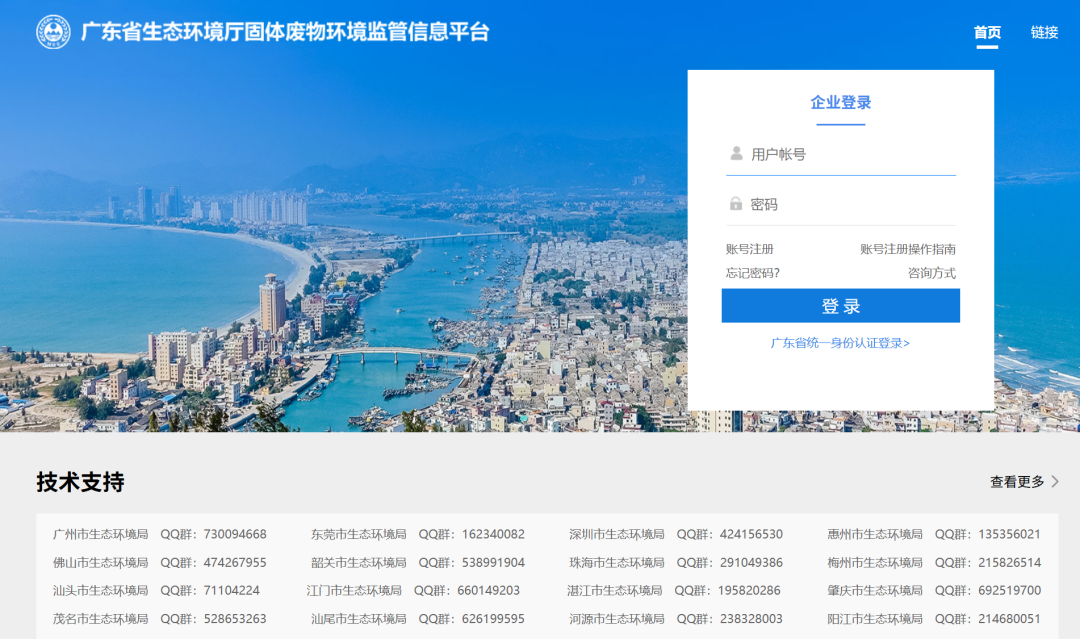Click the password lock icon
This screenshot has height=639, width=1080.
tap(736, 204)
